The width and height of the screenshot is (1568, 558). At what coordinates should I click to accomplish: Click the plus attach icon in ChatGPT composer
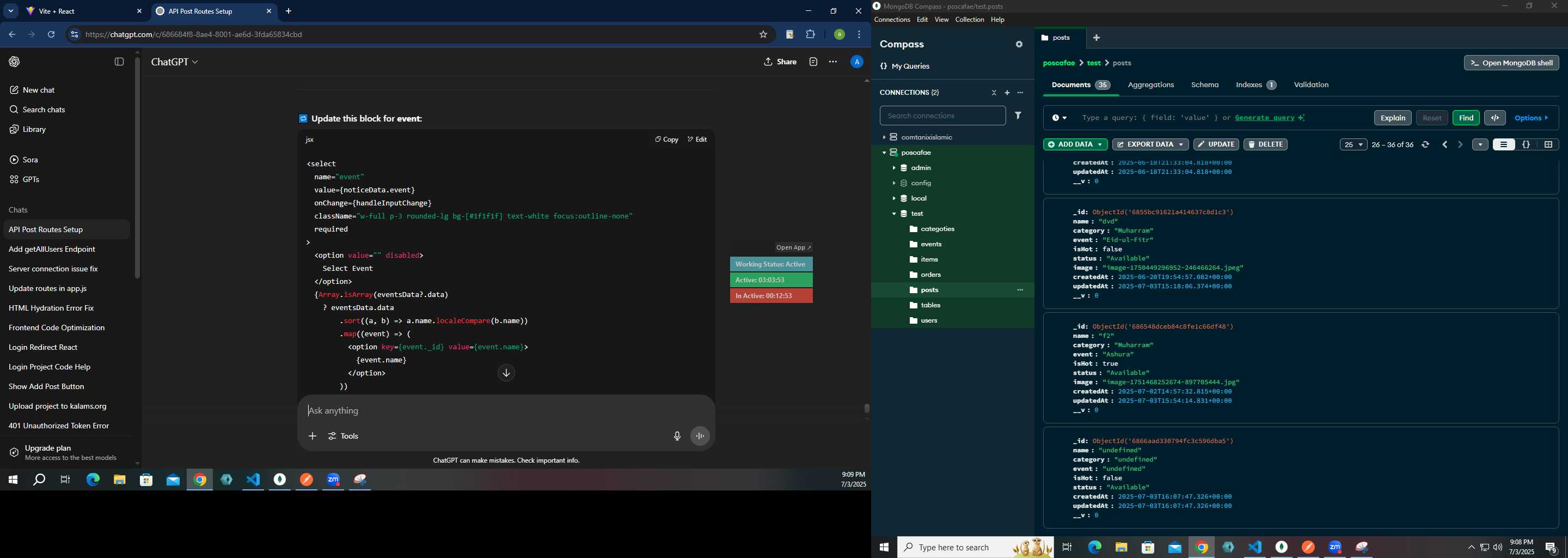[313, 436]
